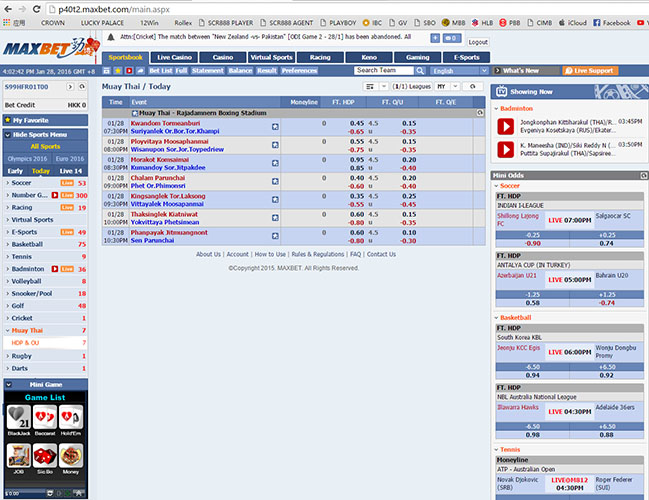
Task: Switch to the Keno tab
Action: [x=369, y=58]
